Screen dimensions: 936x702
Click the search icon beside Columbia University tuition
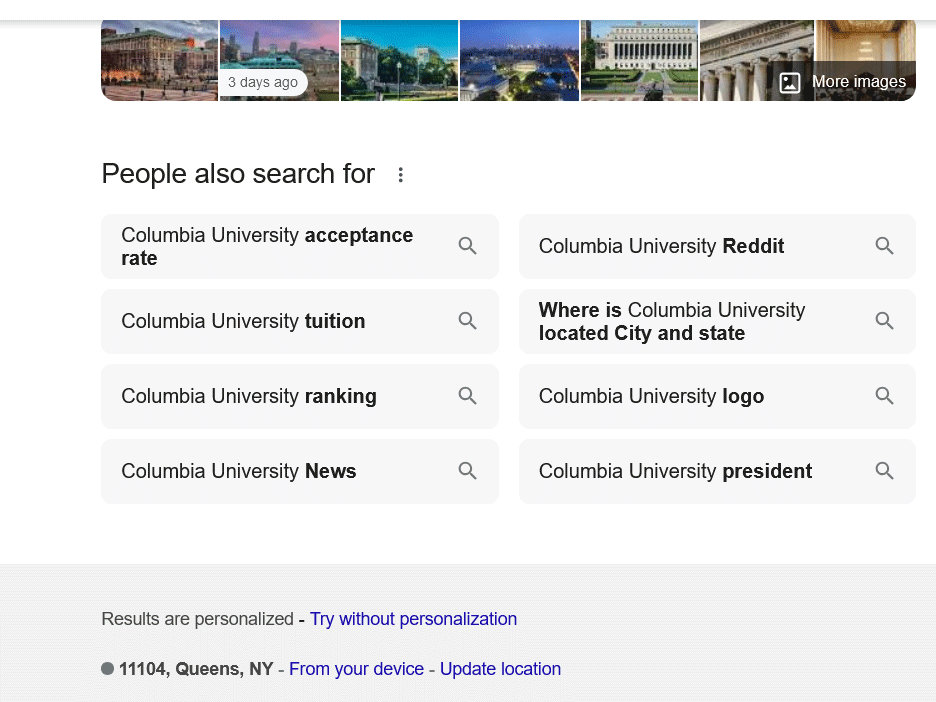click(x=468, y=320)
